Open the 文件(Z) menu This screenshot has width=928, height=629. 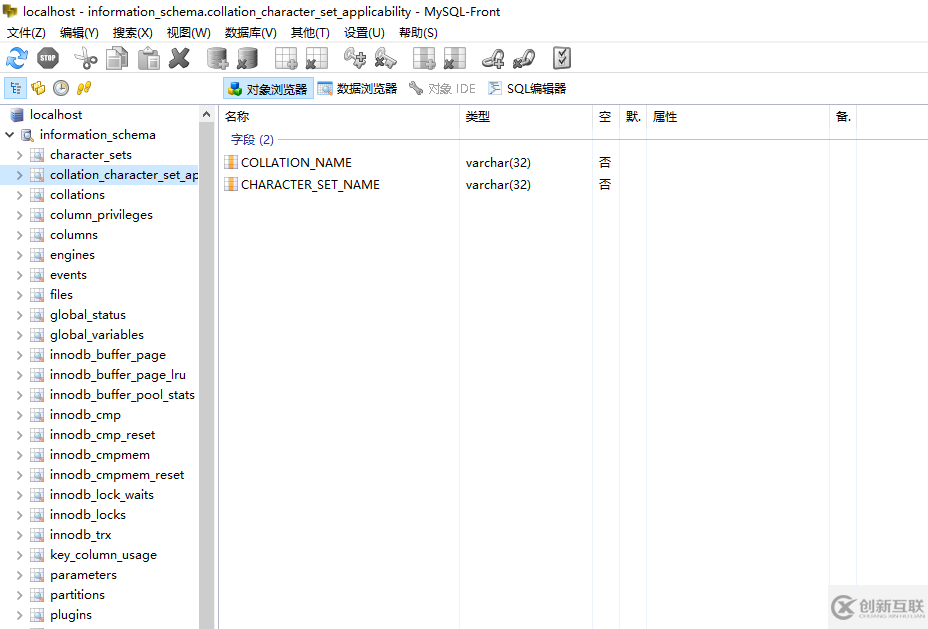(26, 33)
